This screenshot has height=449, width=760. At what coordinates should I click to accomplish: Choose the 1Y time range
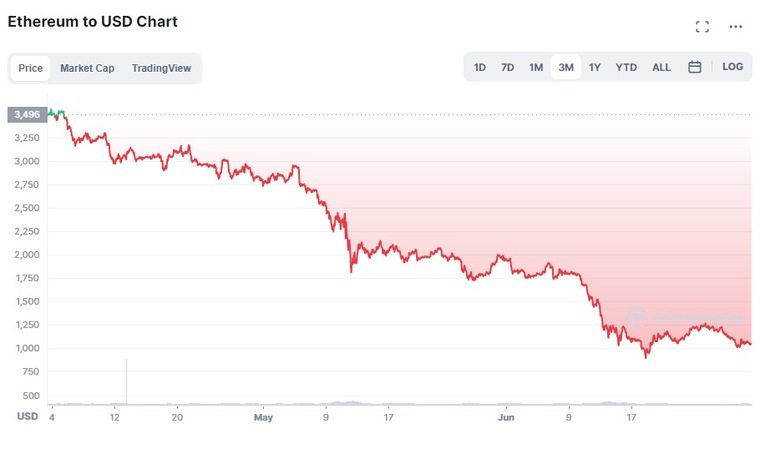pos(594,67)
